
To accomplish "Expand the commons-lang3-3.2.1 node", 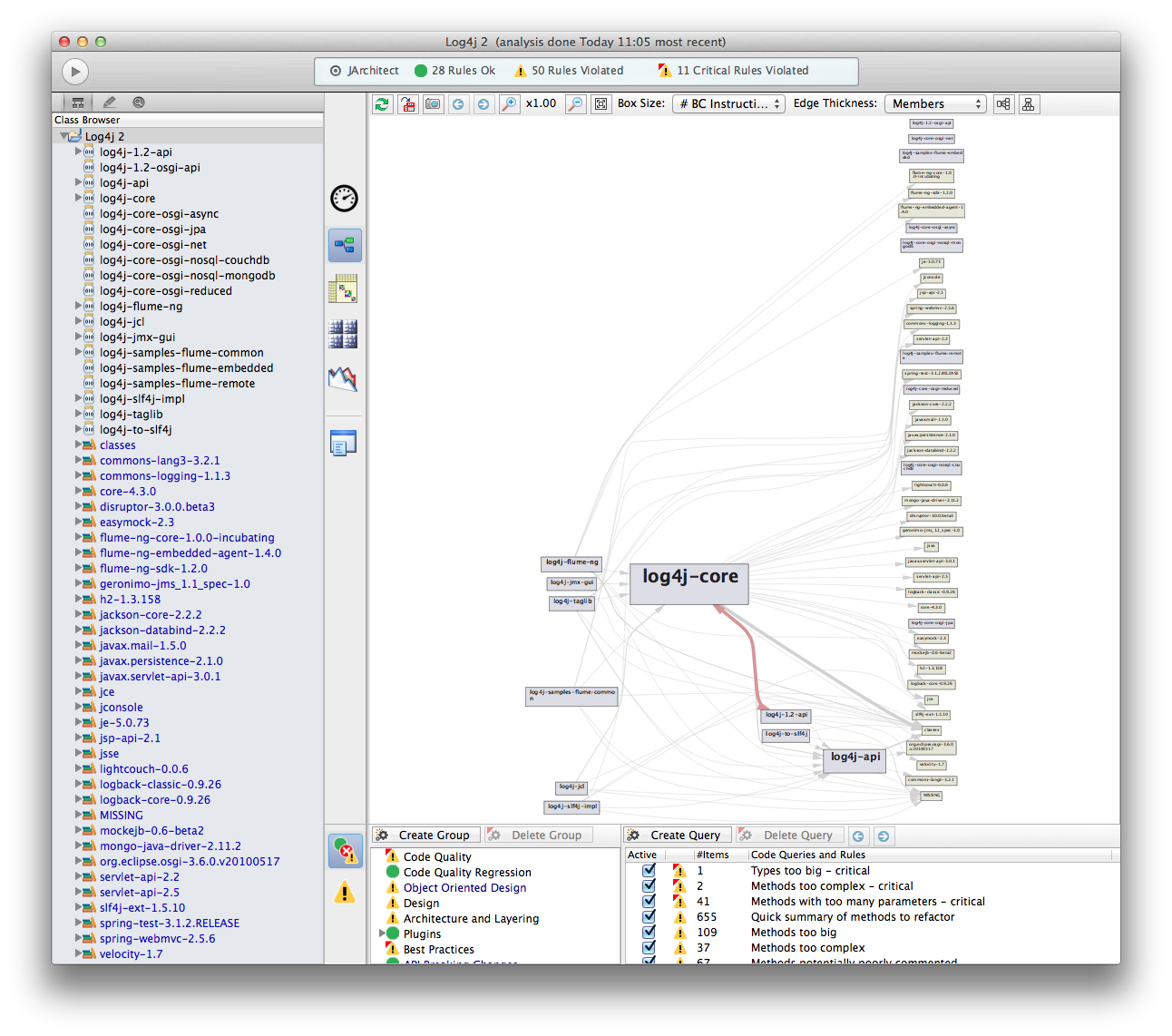I will click(x=79, y=460).
